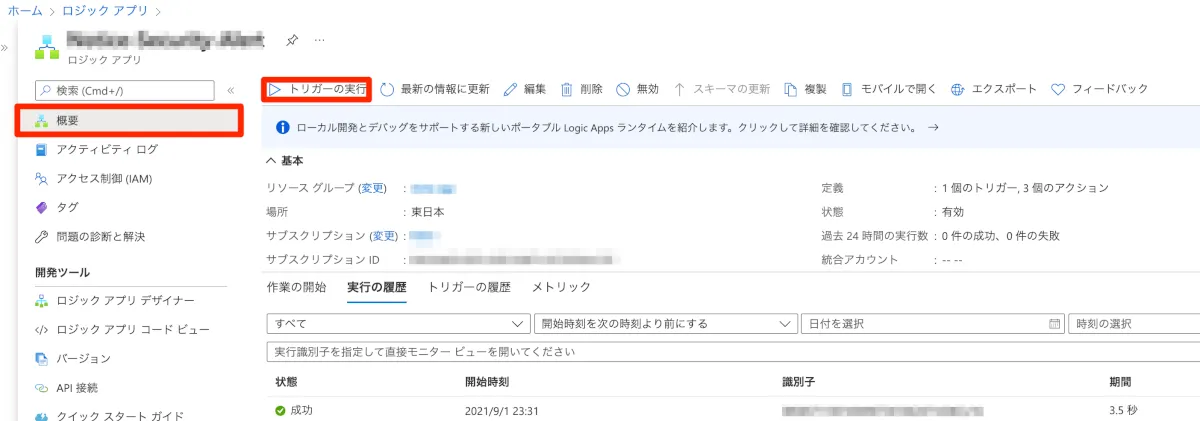
Task: Click arrow at end of info banner
Action: click(933, 128)
